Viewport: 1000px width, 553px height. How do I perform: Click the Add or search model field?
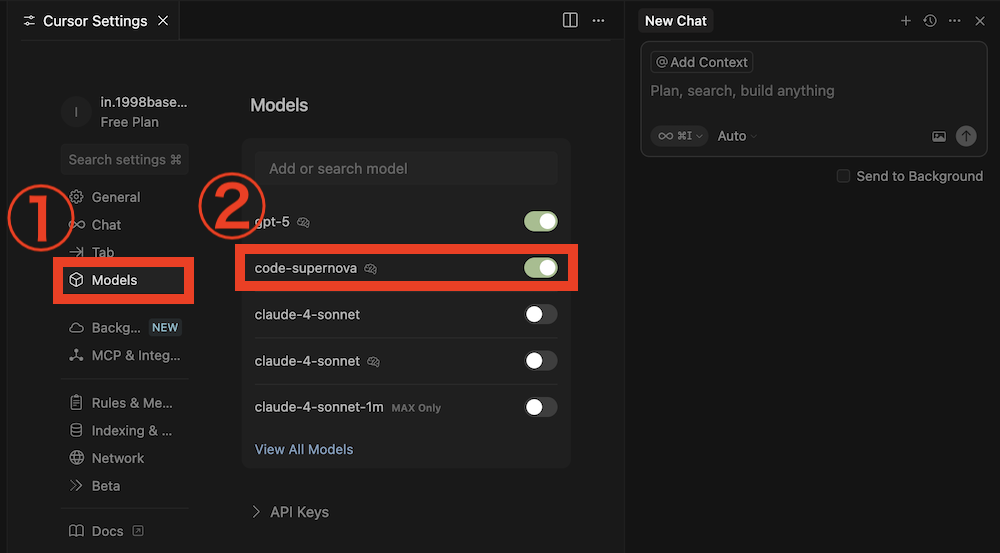click(x=406, y=168)
